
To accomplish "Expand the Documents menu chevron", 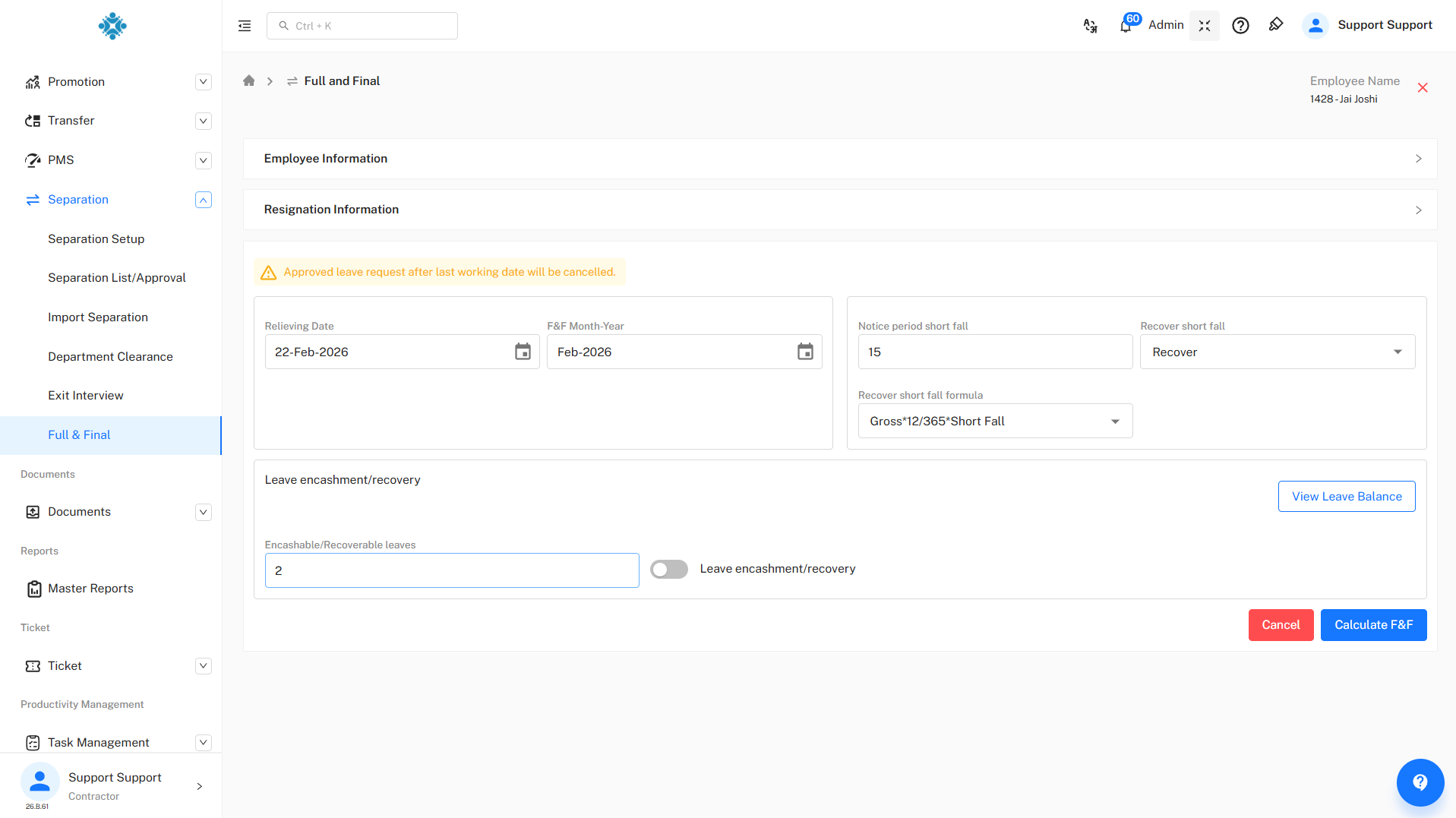I will 203,512.
